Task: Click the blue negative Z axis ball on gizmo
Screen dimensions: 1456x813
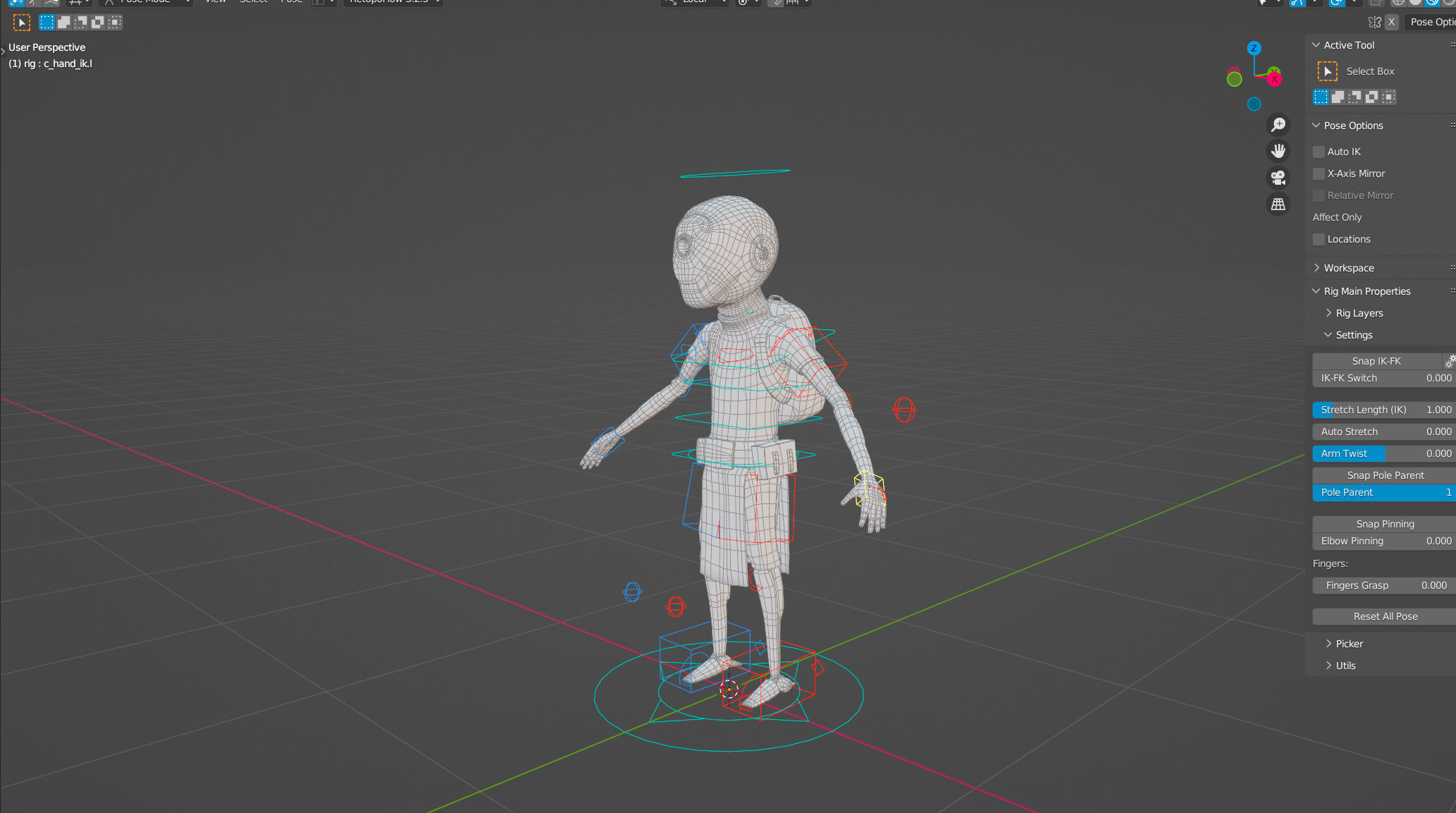Action: tap(1254, 104)
